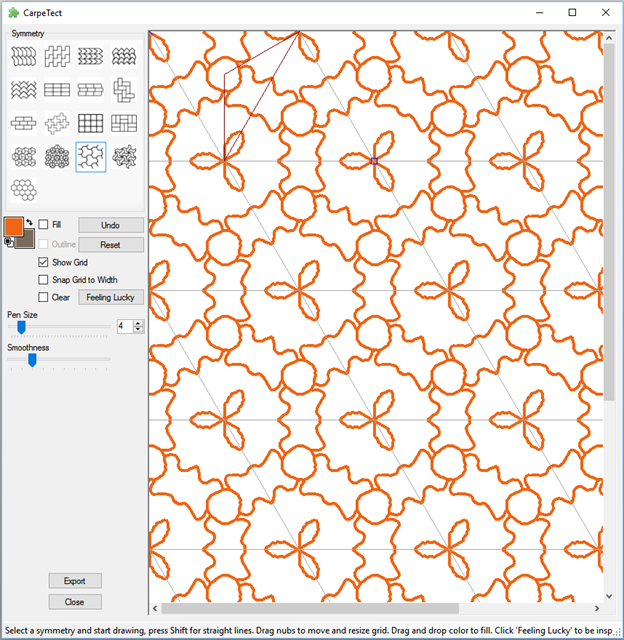Click the small default colors reset icon

click(10, 242)
